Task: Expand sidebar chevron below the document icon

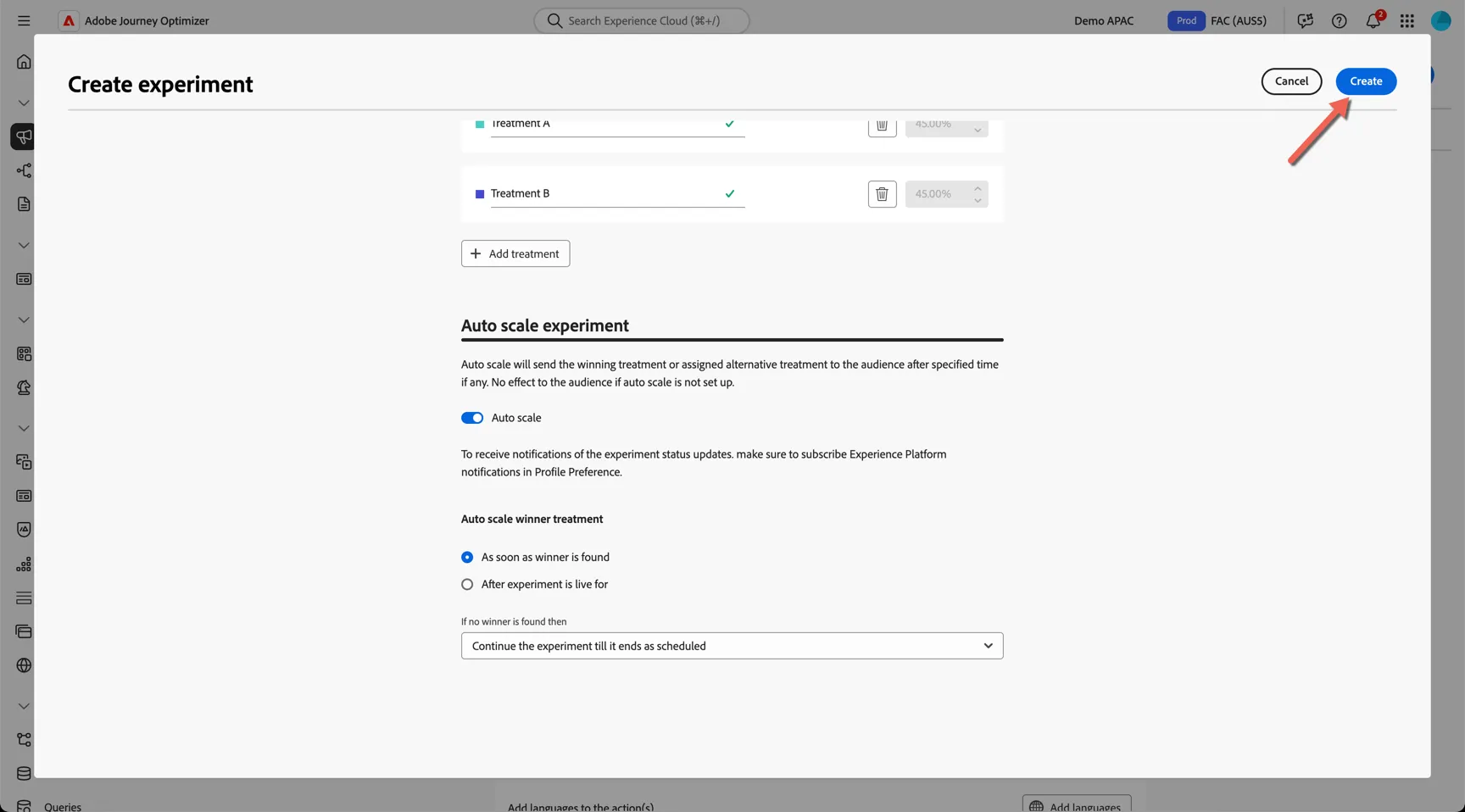Action: [x=24, y=245]
